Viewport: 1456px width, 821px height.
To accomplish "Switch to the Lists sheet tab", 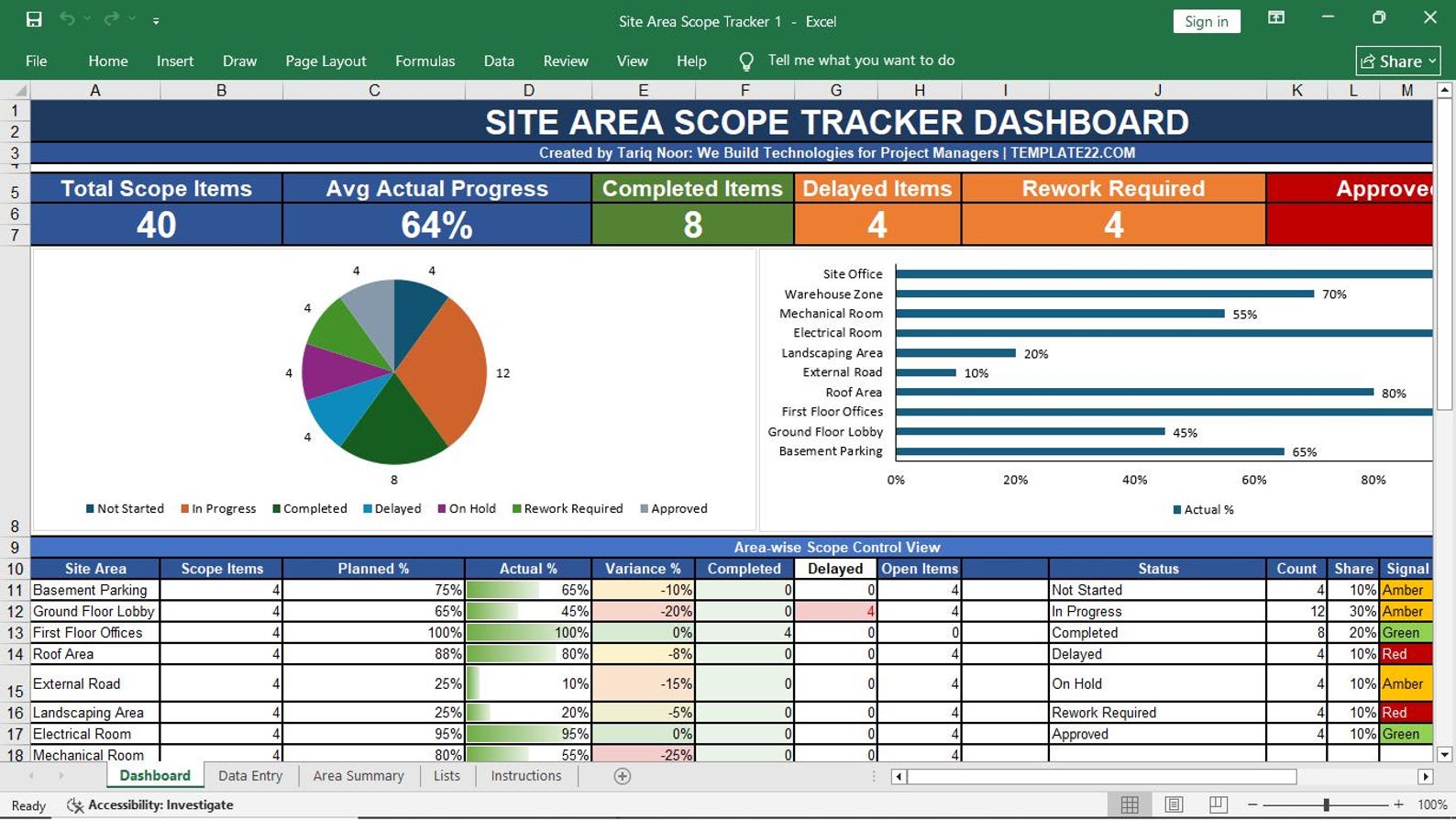I will (x=447, y=776).
